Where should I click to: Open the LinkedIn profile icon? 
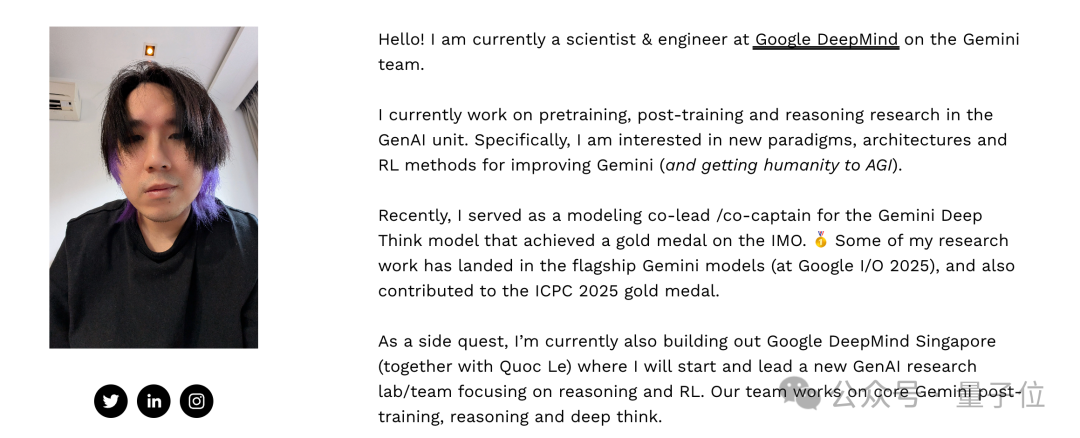tap(154, 402)
